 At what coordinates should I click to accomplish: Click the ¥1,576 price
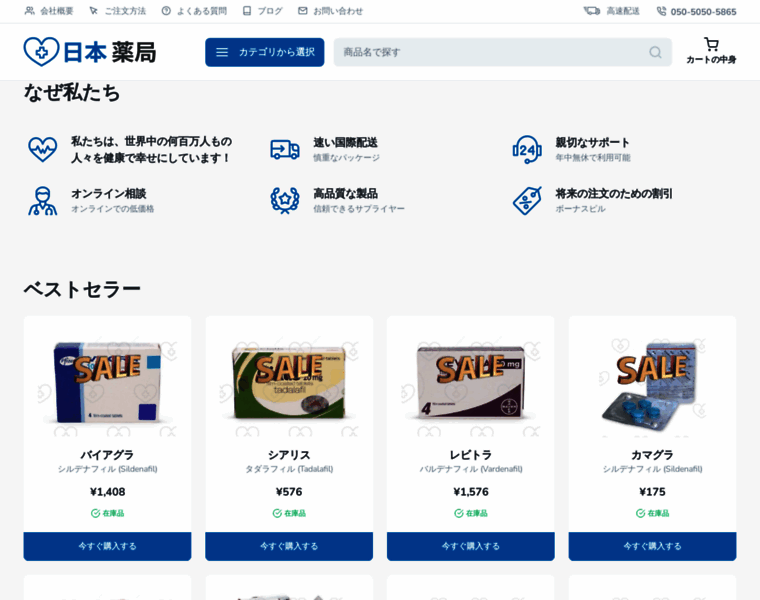470,492
